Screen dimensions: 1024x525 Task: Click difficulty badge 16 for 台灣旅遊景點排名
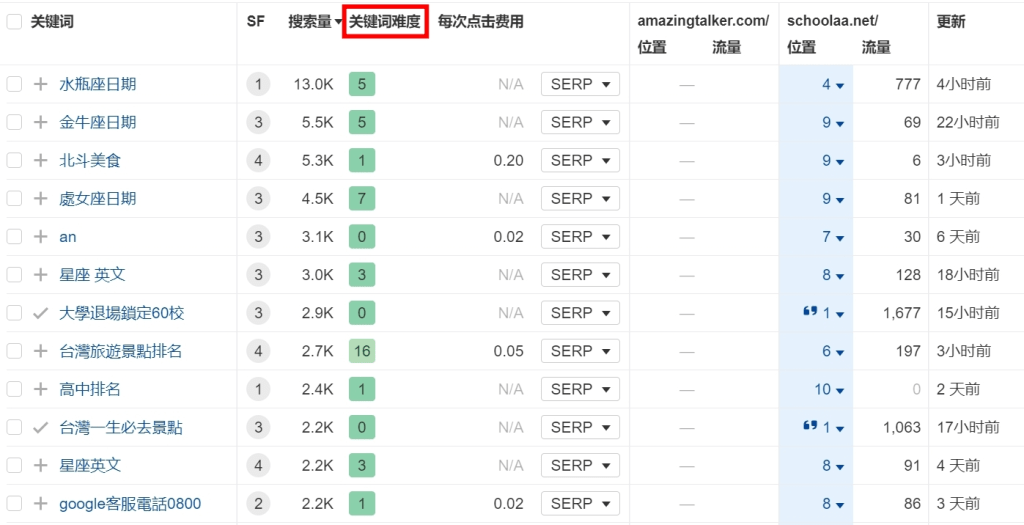click(362, 351)
